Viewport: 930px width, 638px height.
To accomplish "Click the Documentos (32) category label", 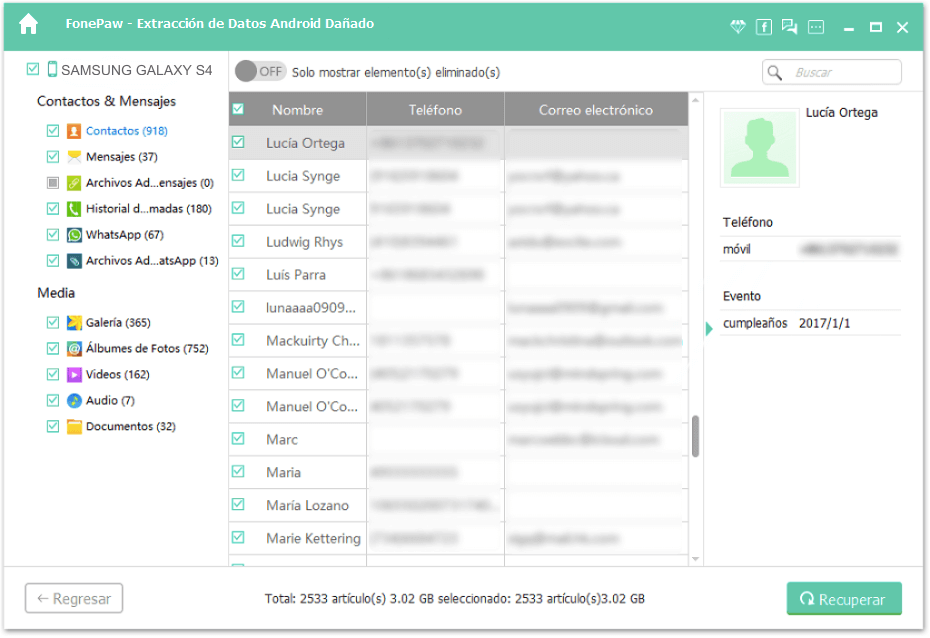I will (x=130, y=427).
